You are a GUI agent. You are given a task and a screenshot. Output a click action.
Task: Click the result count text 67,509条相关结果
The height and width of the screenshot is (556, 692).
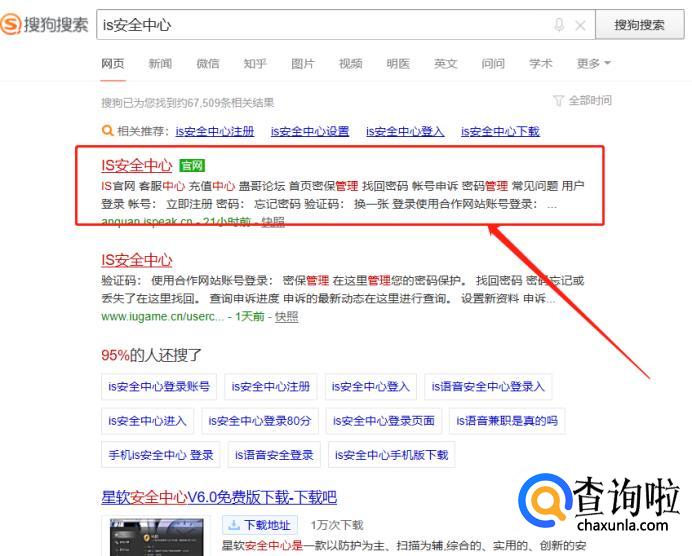pos(230,103)
